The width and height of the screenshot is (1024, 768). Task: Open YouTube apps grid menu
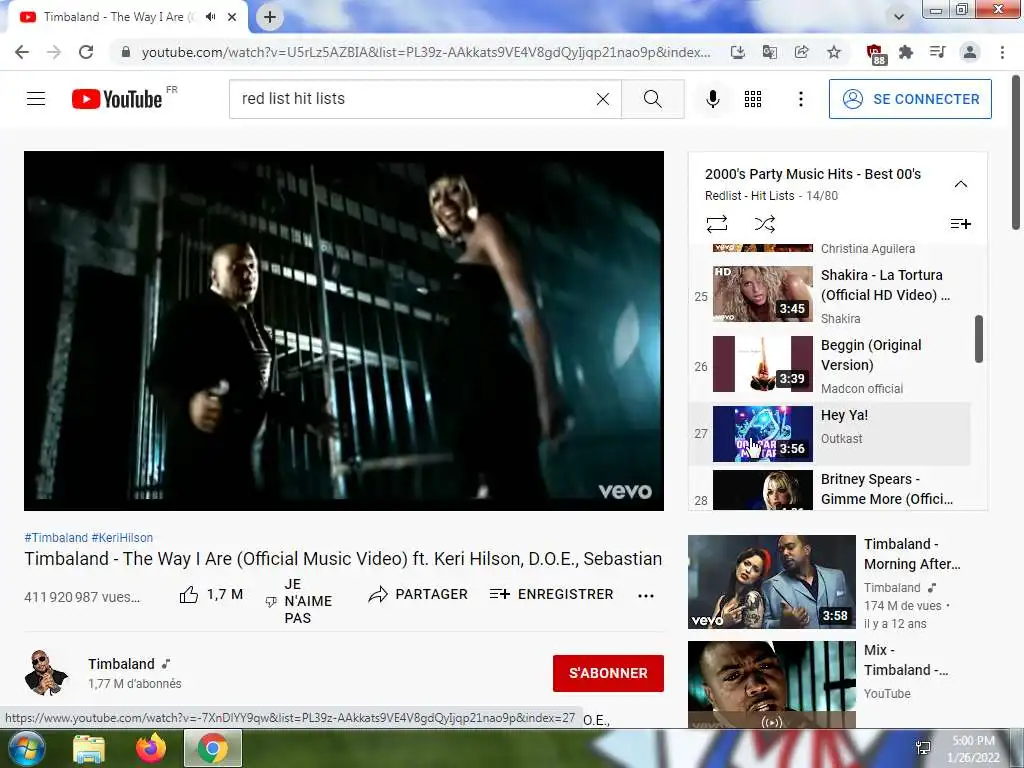coord(753,99)
